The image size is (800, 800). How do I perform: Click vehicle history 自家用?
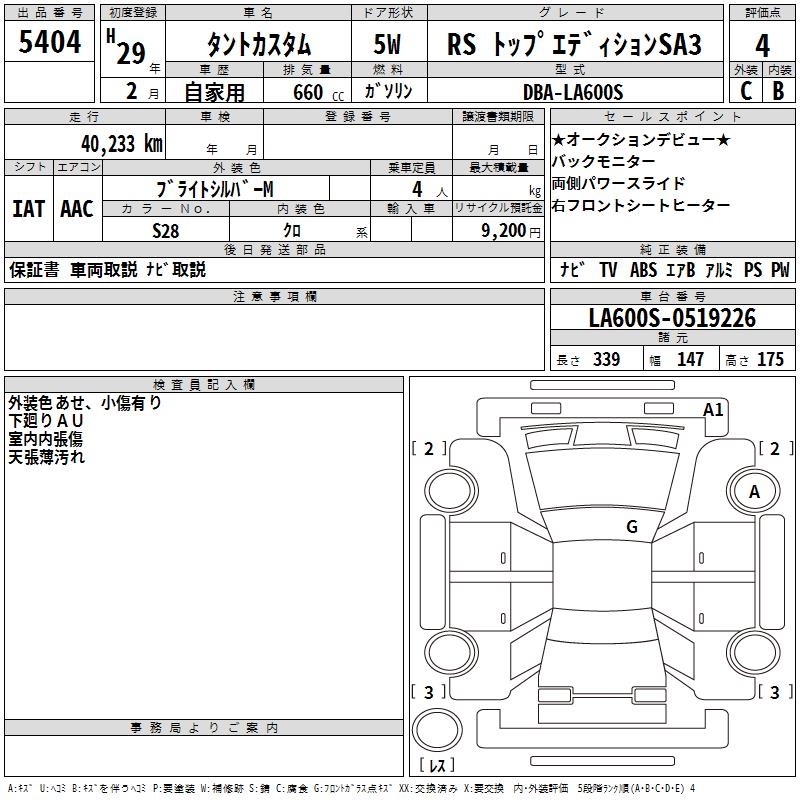pyautogui.click(x=214, y=92)
